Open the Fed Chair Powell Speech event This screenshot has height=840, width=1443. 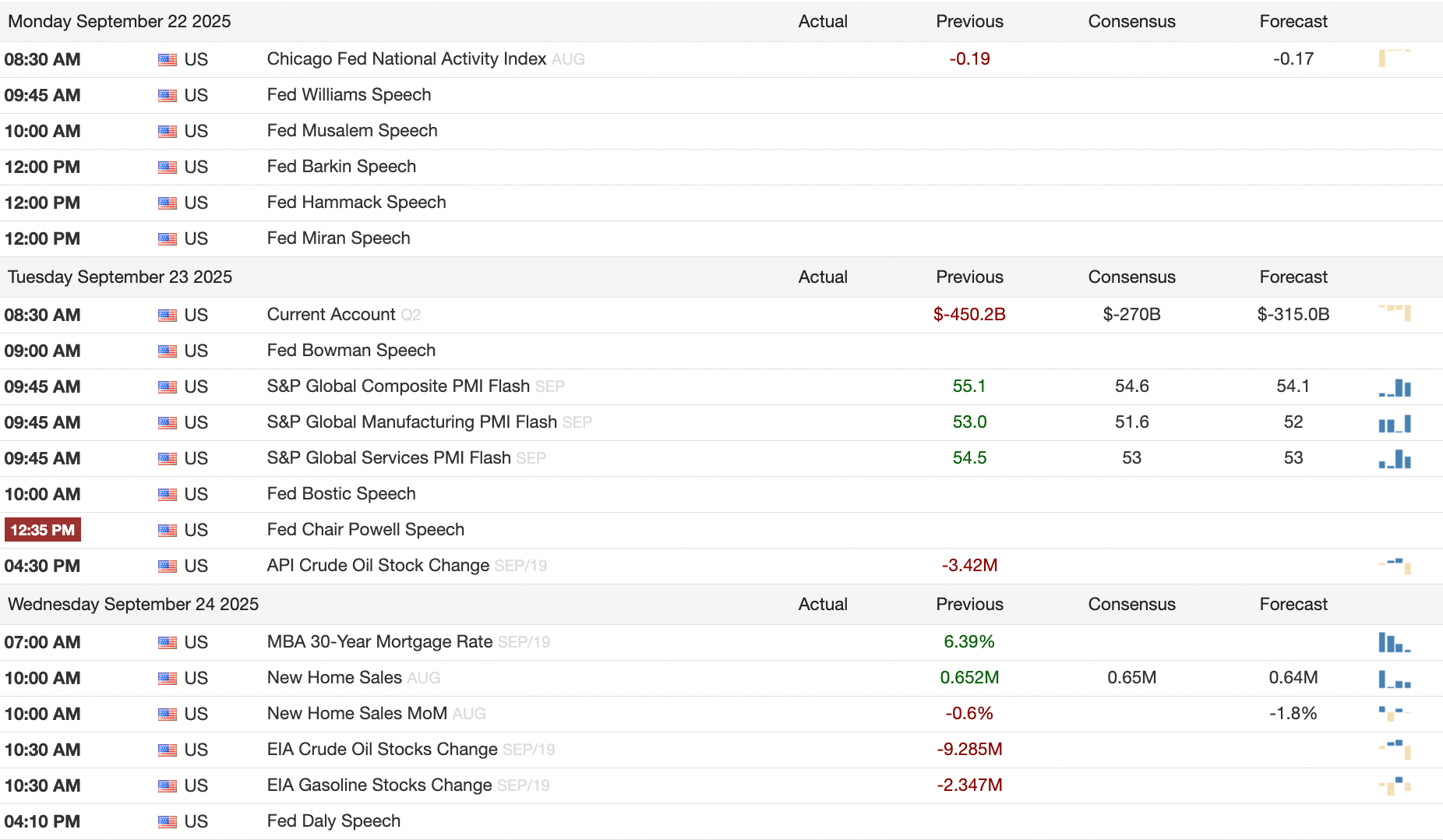click(x=365, y=530)
